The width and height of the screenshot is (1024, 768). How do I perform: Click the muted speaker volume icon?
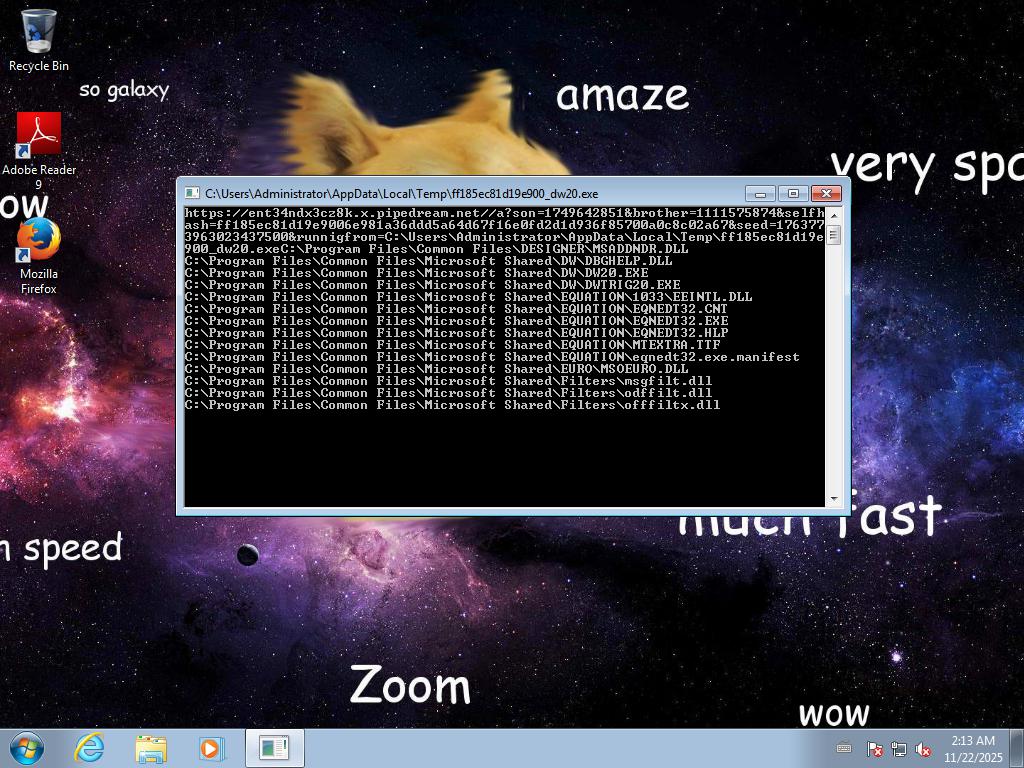[924, 748]
